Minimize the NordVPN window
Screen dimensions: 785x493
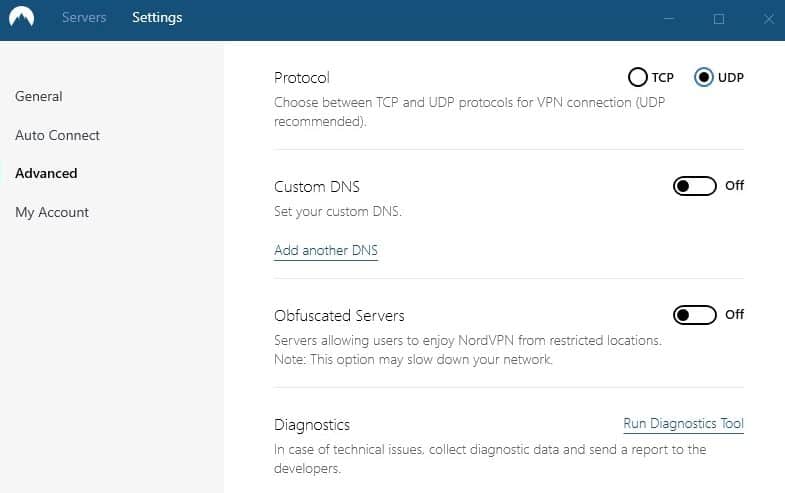(669, 19)
